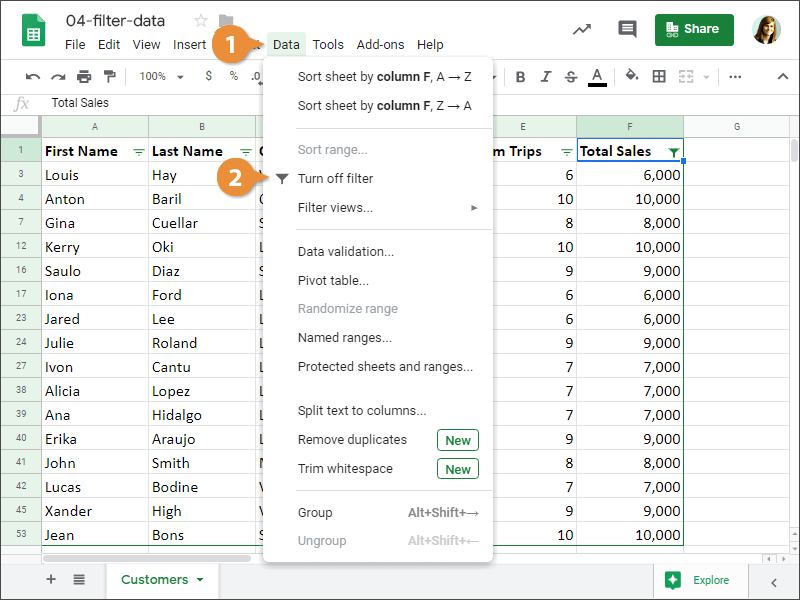The width and height of the screenshot is (800, 600).
Task: Click the comment history icon
Action: coord(627,29)
